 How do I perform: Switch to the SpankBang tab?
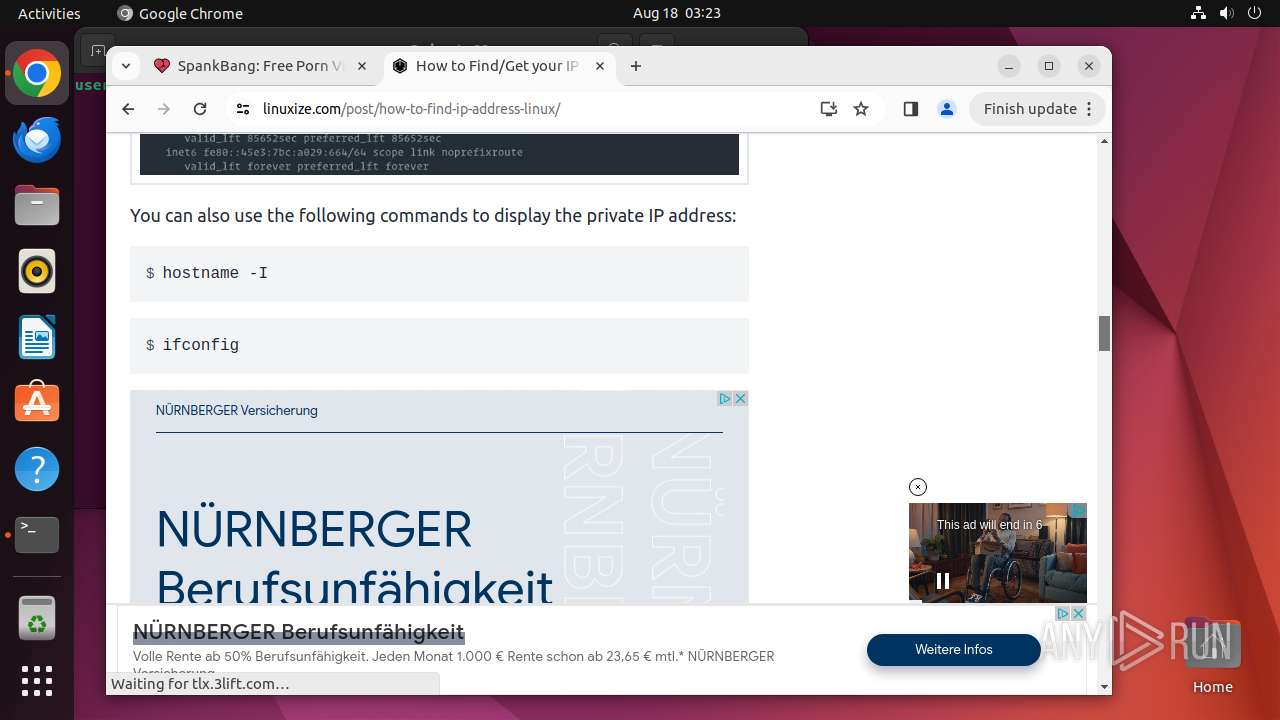click(260, 66)
